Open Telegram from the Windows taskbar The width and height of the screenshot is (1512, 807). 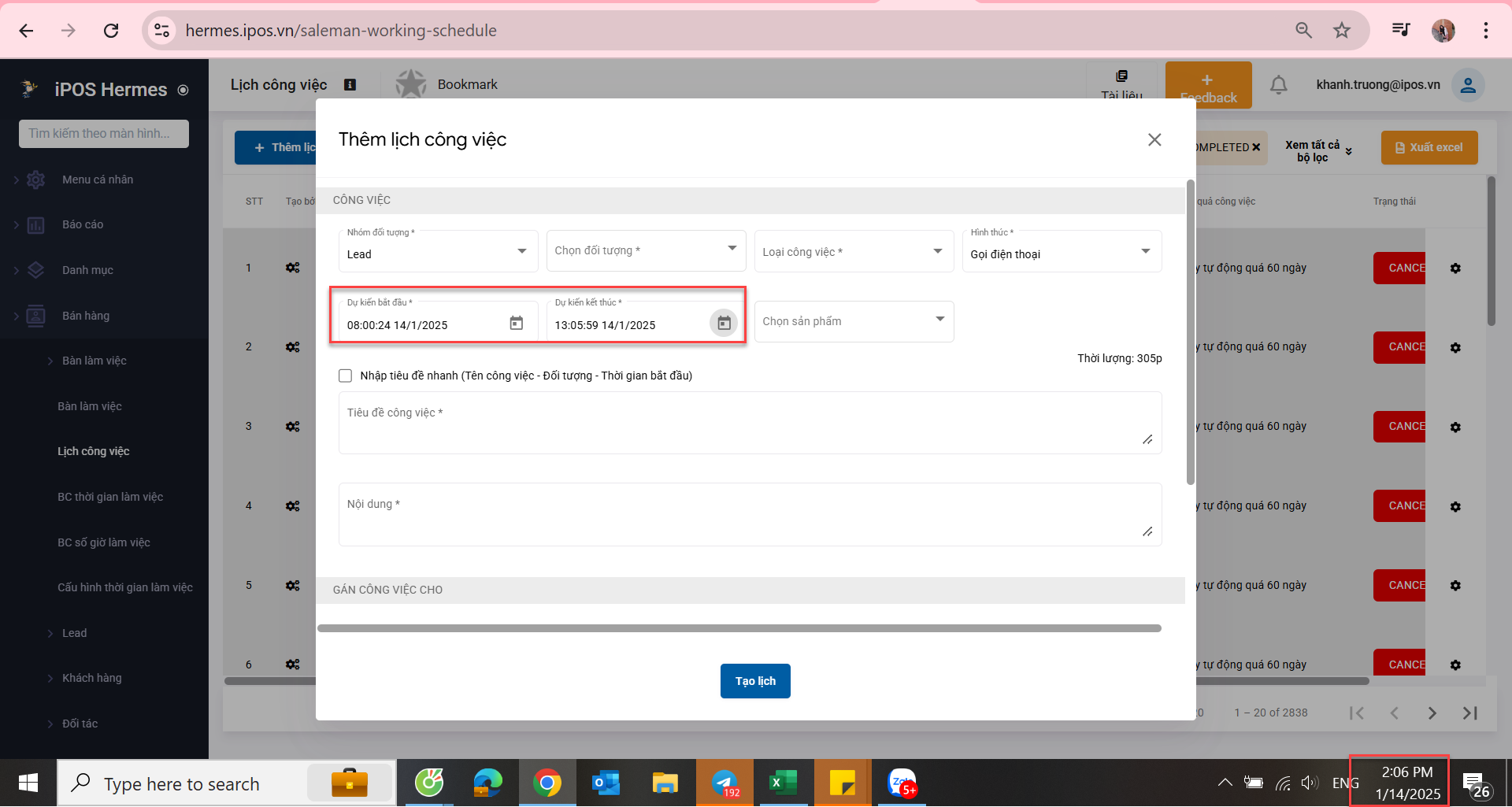click(x=724, y=783)
